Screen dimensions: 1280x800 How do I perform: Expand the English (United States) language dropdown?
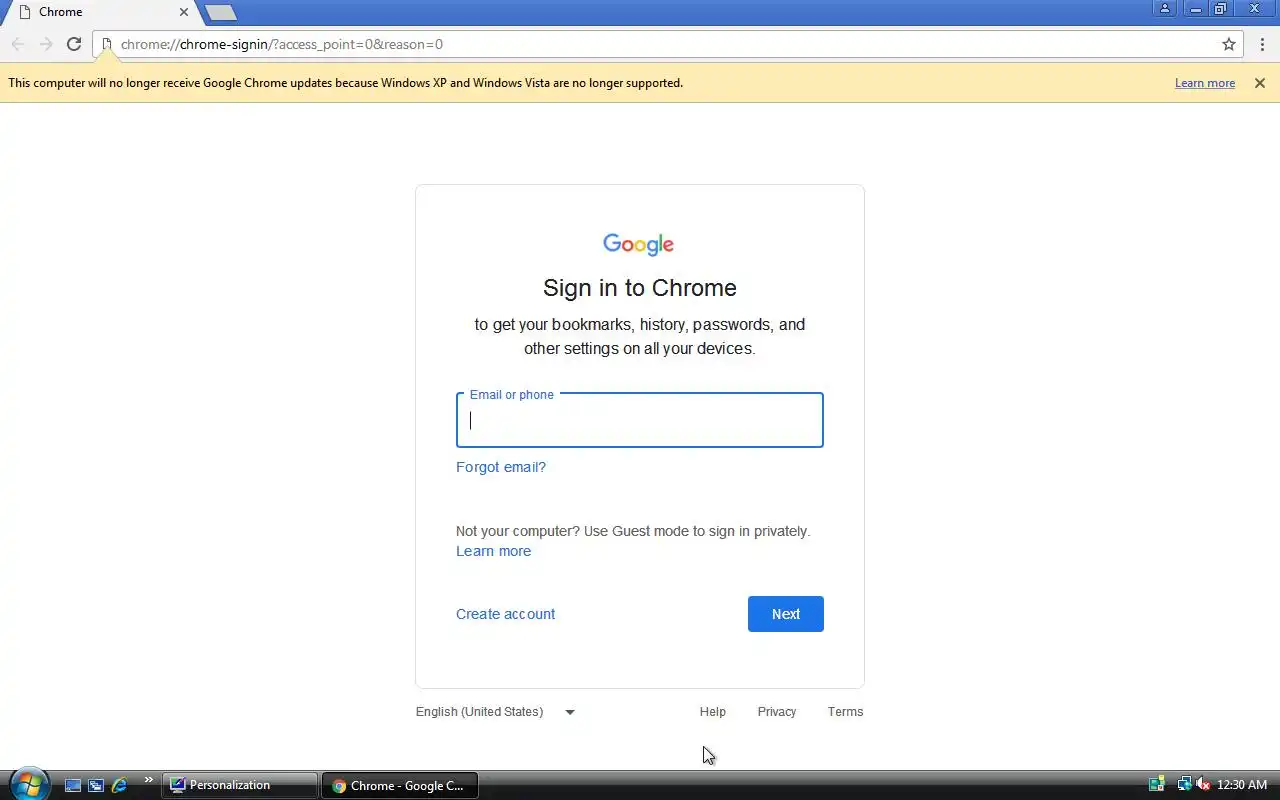pyautogui.click(x=496, y=712)
